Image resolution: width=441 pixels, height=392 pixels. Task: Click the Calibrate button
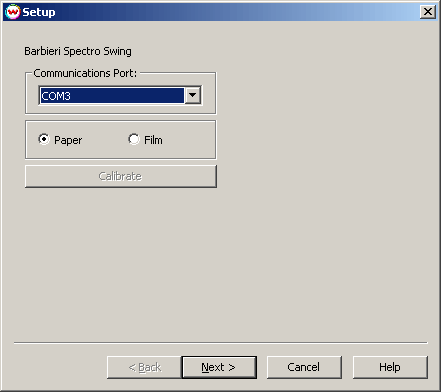[x=121, y=176]
